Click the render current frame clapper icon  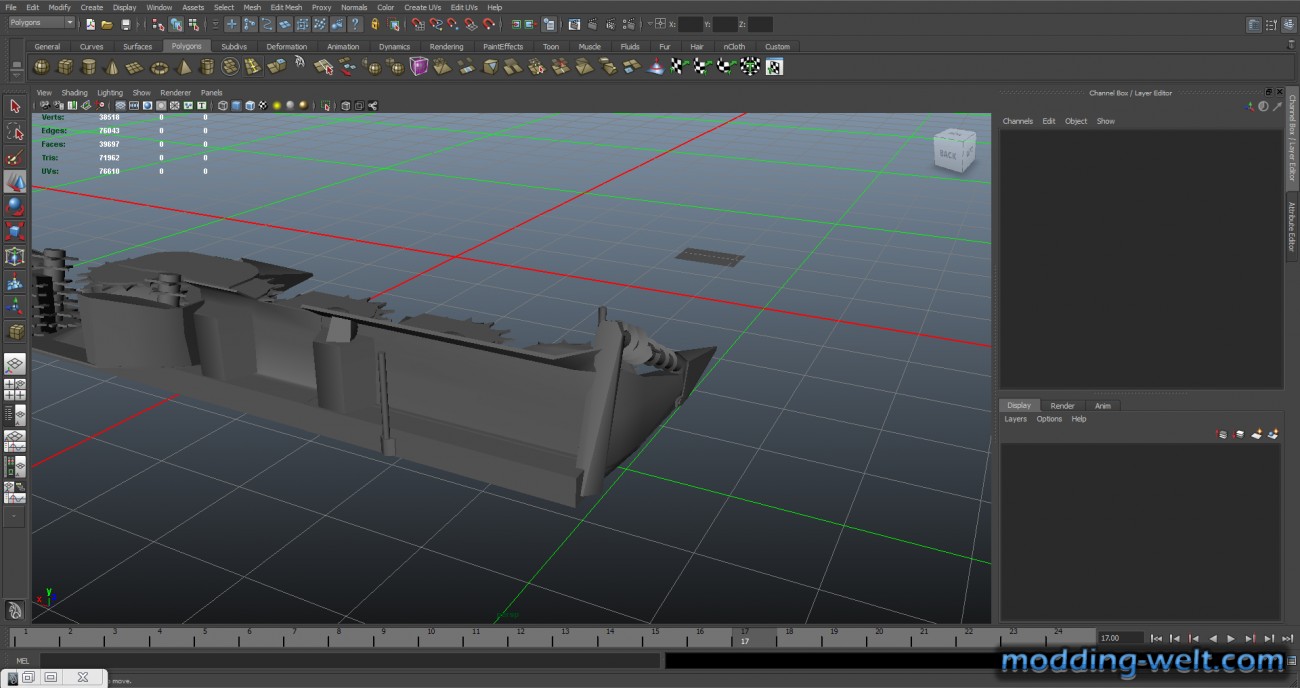(593, 24)
